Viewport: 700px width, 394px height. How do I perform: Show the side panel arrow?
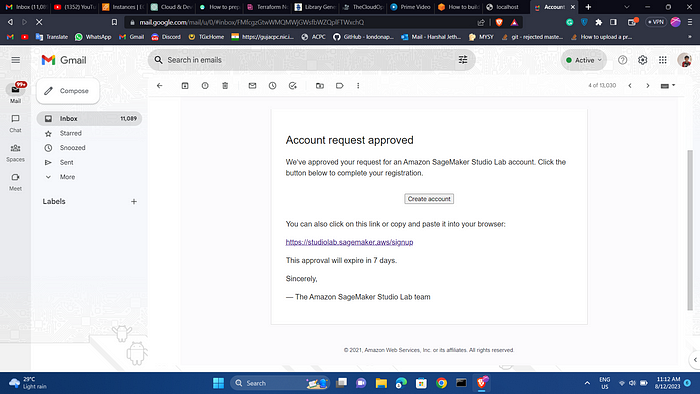[x=695, y=360]
